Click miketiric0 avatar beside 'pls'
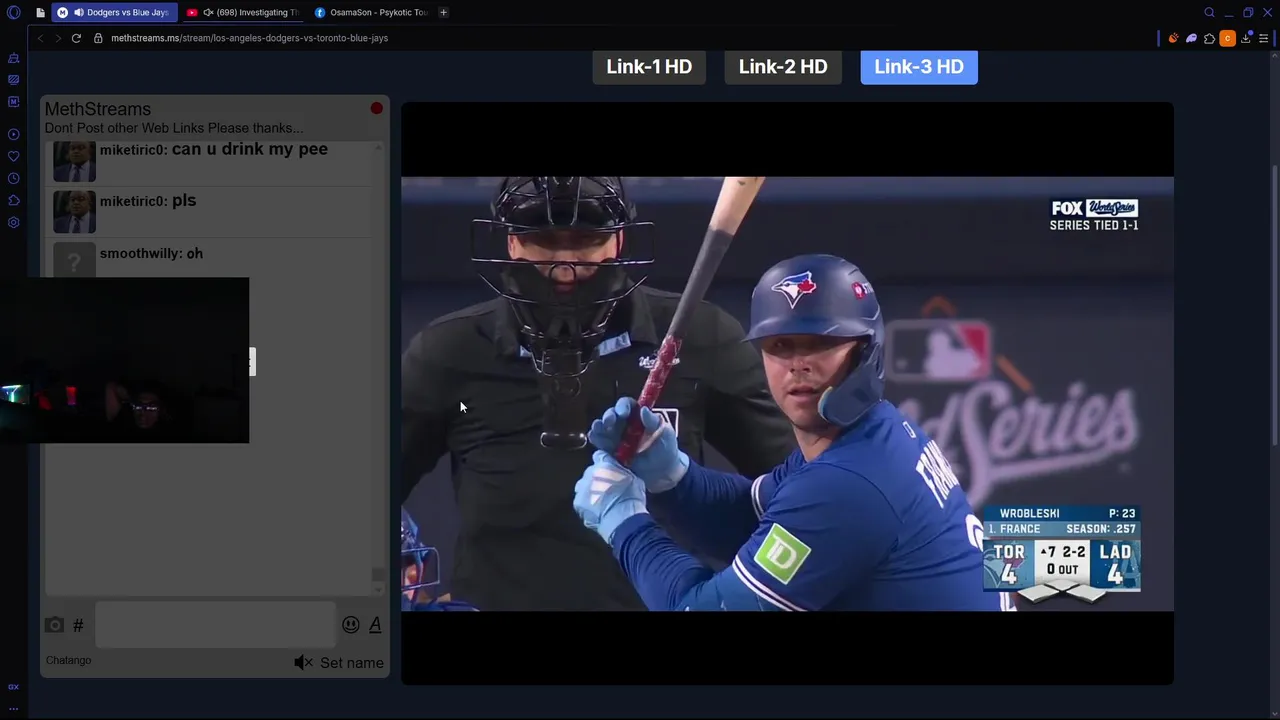This screenshot has width=1280, height=720. [74, 212]
